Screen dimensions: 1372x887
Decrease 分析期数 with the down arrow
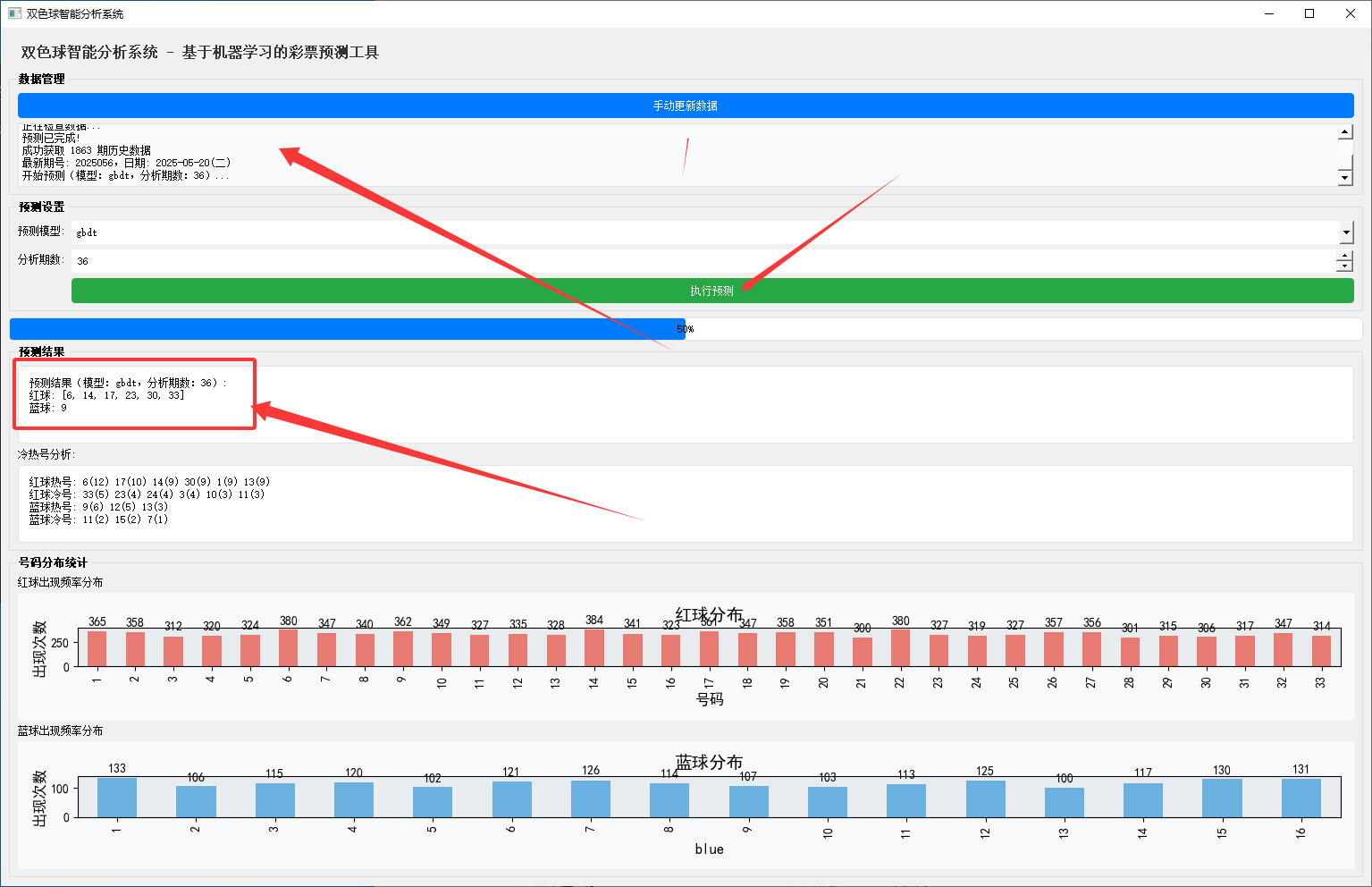click(1344, 266)
